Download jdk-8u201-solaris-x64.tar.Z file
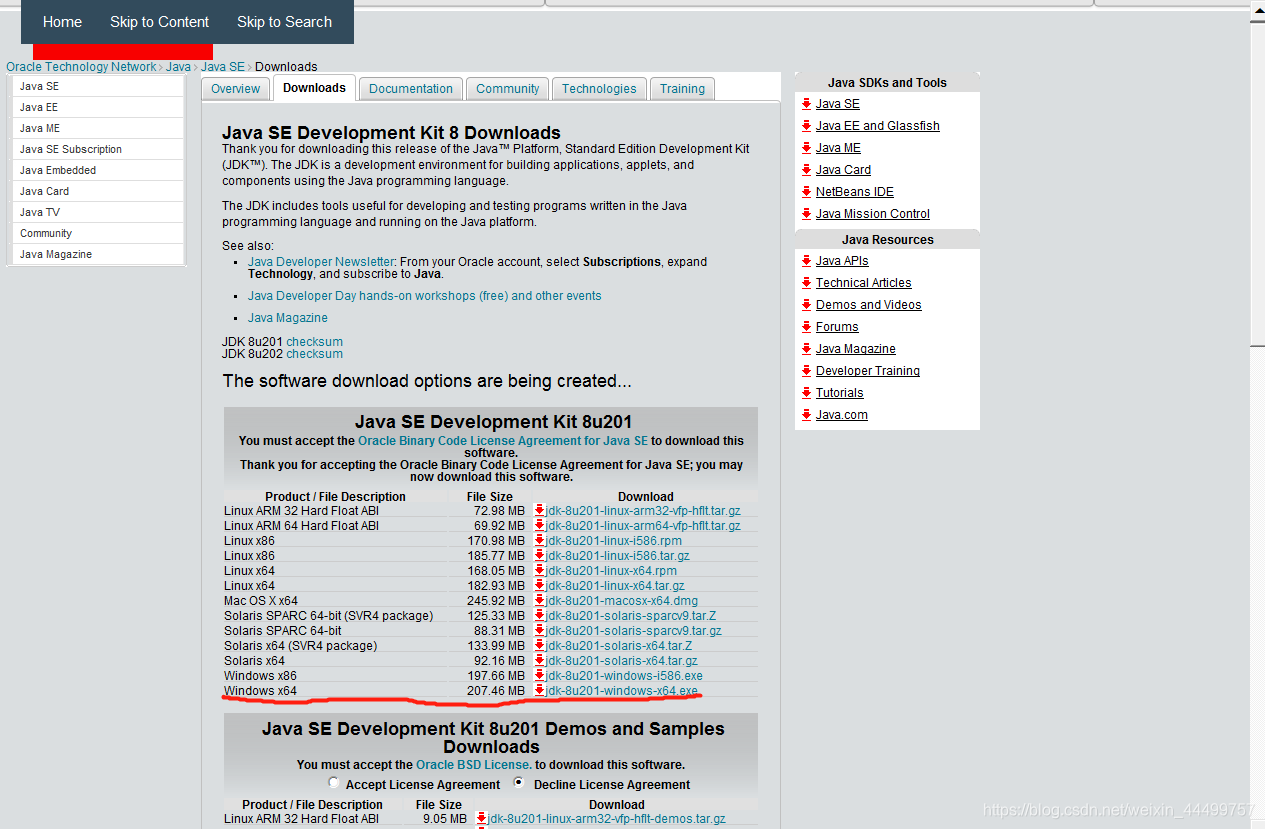The image size is (1265, 829). coord(620,646)
